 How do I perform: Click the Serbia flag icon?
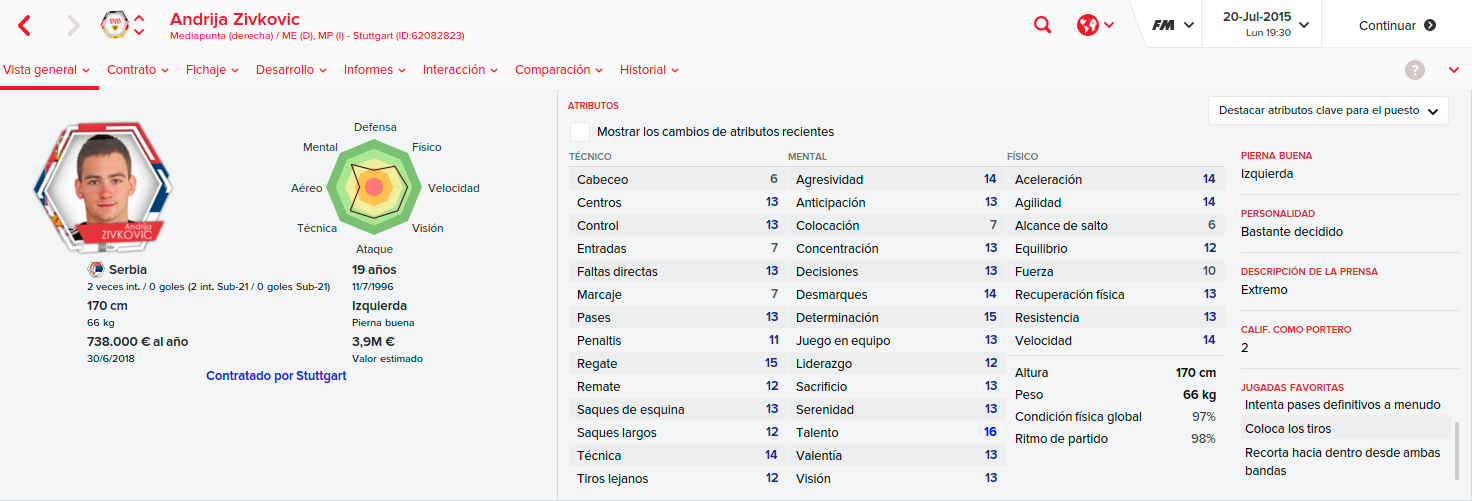96,270
